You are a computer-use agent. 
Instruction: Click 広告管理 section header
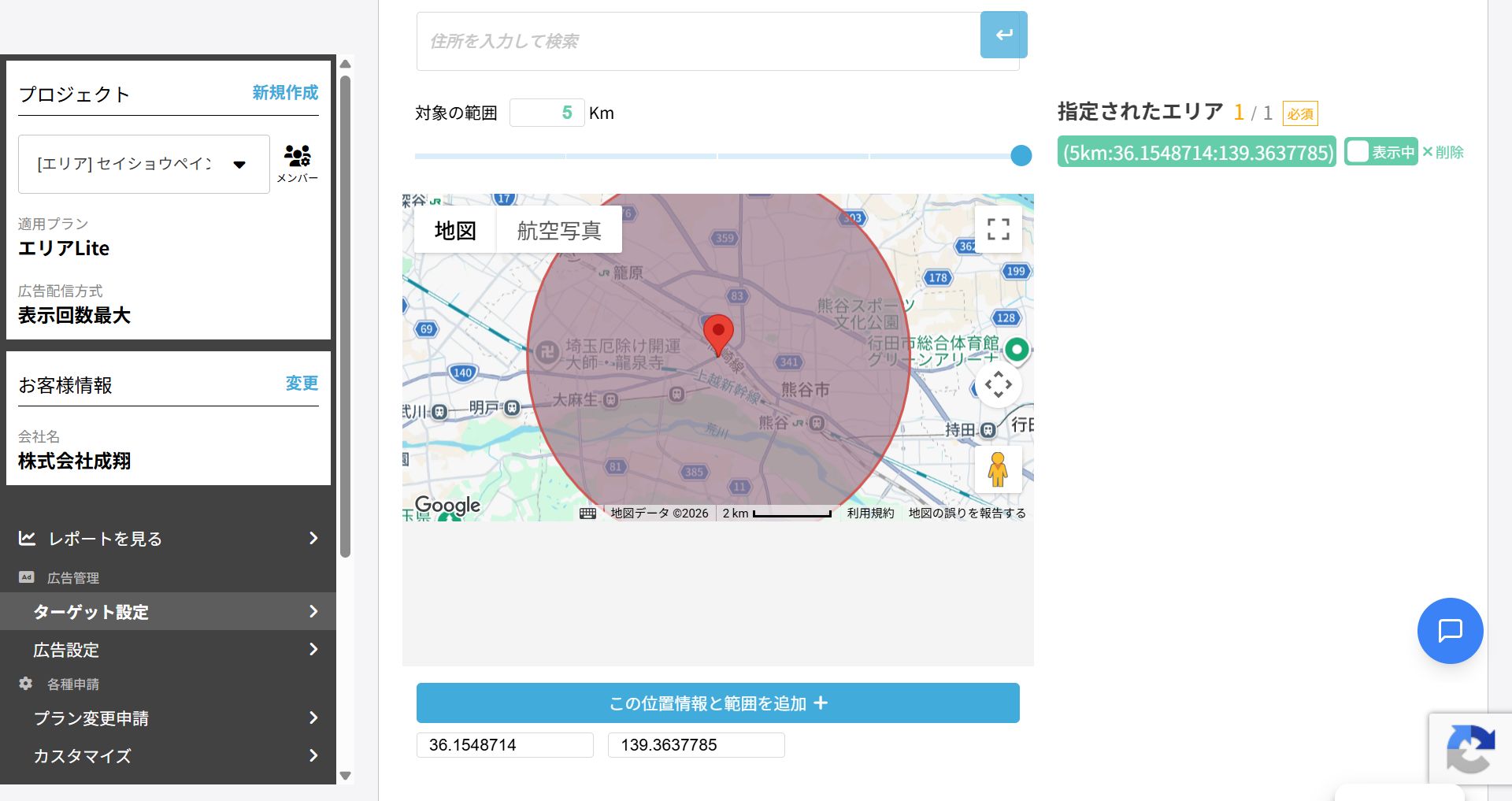click(x=73, y=578)
